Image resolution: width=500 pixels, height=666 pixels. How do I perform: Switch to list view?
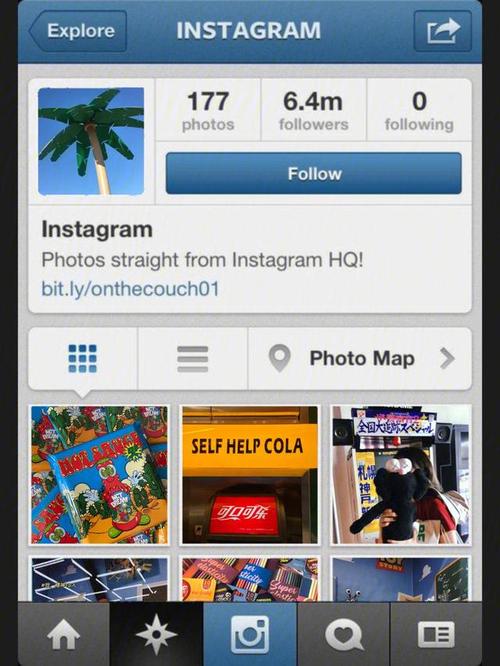[x=192, y=359]
